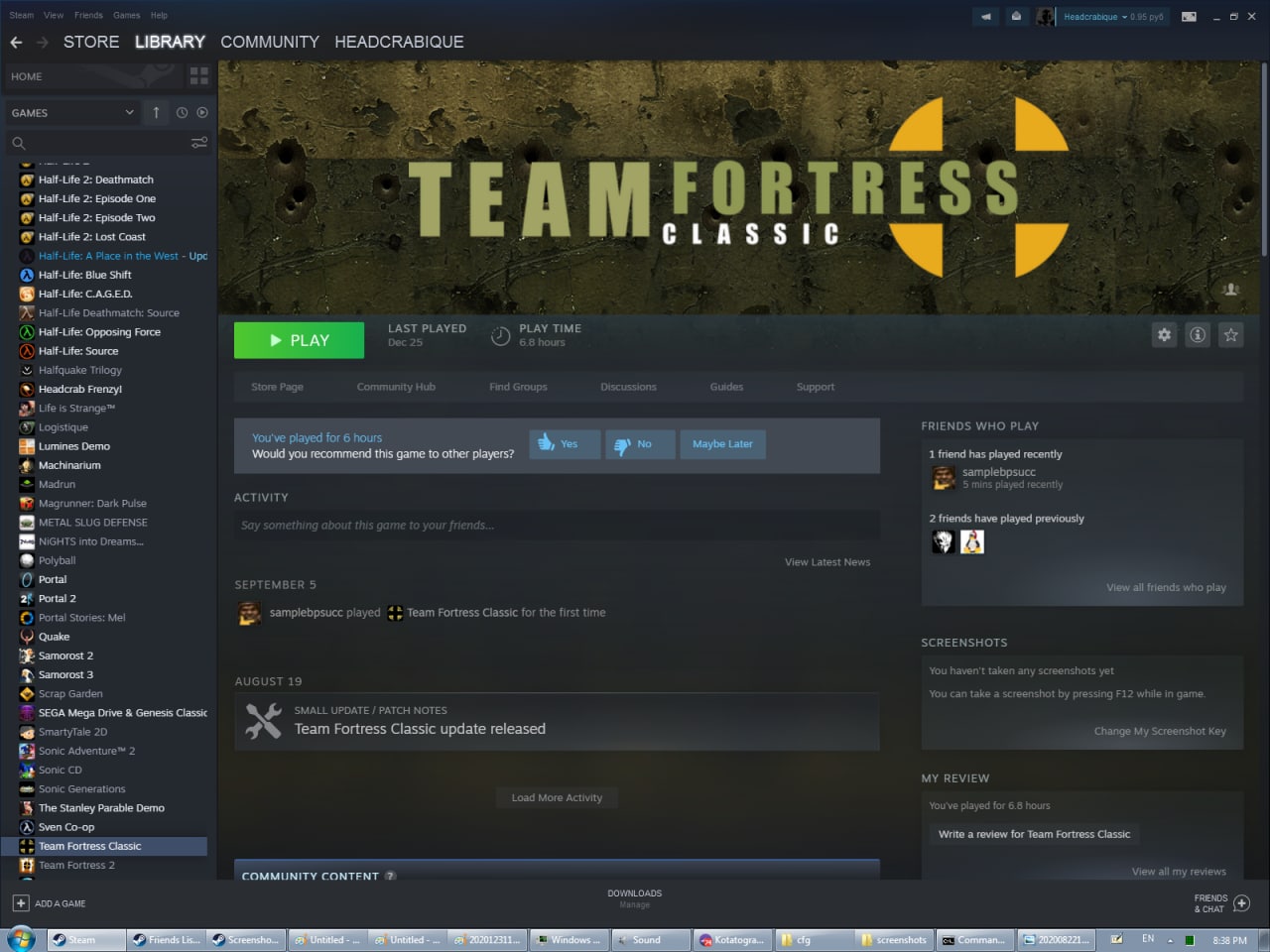Viewport: 1270px width, 952px height.
Task: Open the skull avatar friend profile
Action: click(943, 541)
